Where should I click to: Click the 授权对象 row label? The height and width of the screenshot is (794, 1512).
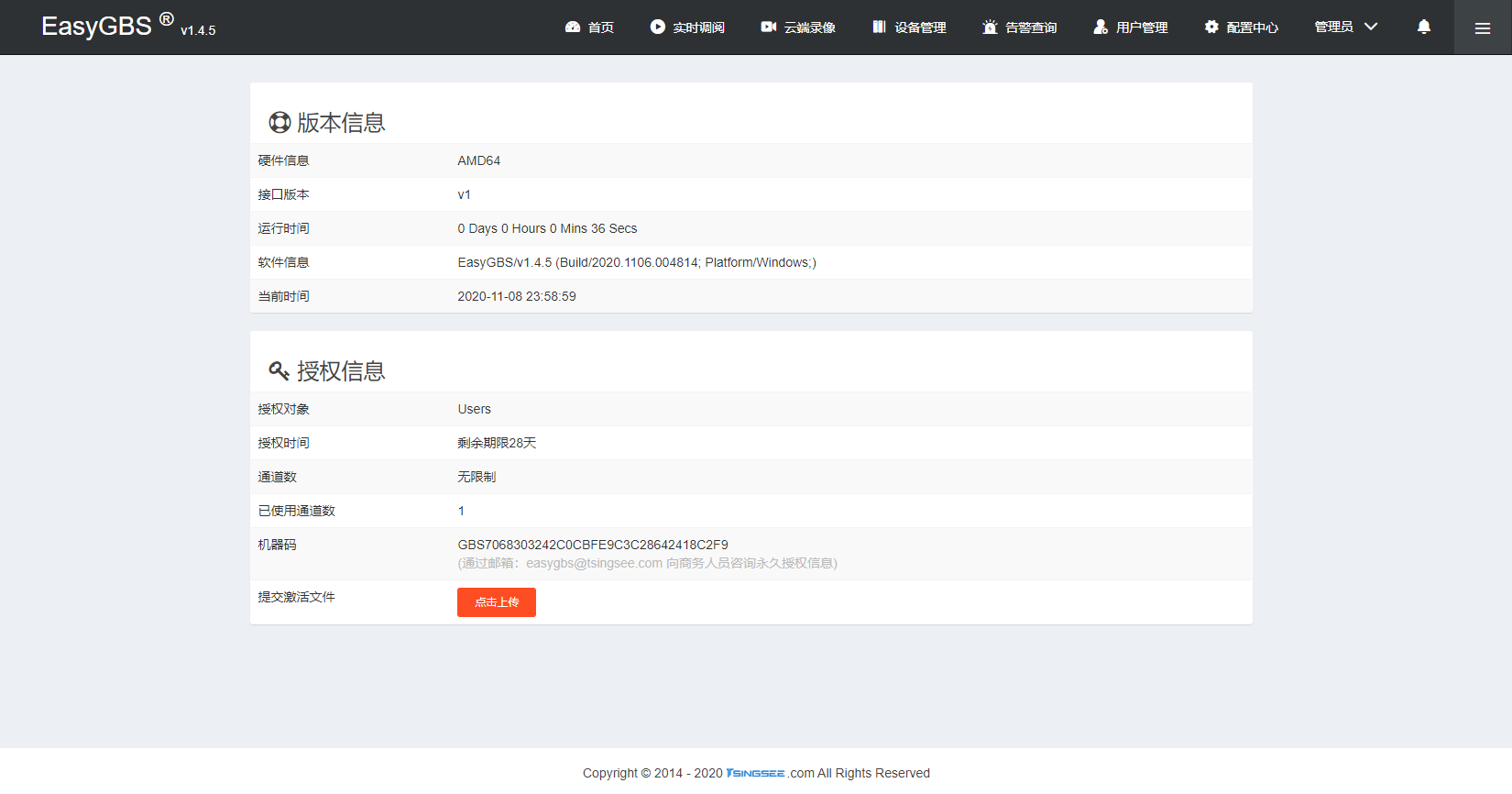[283, 409]
